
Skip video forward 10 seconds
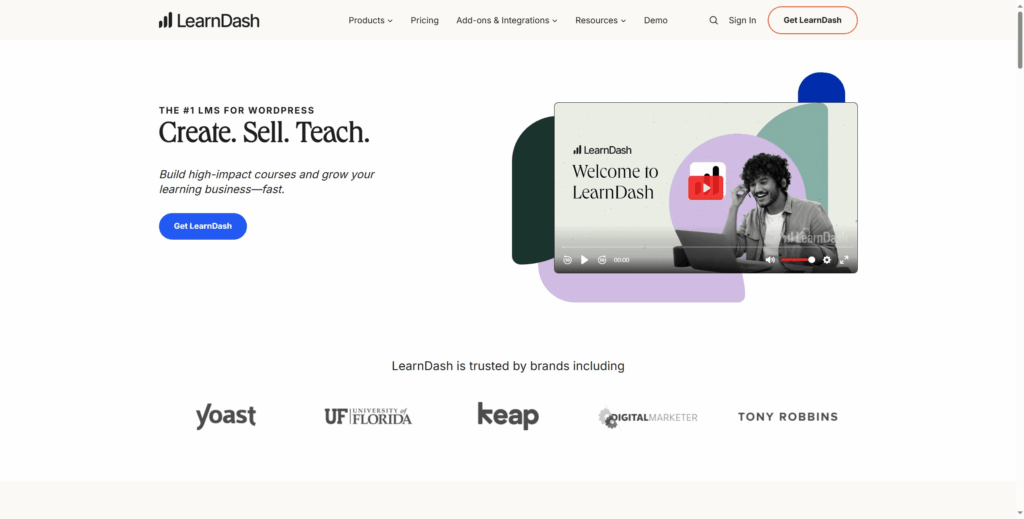[602, 260]
